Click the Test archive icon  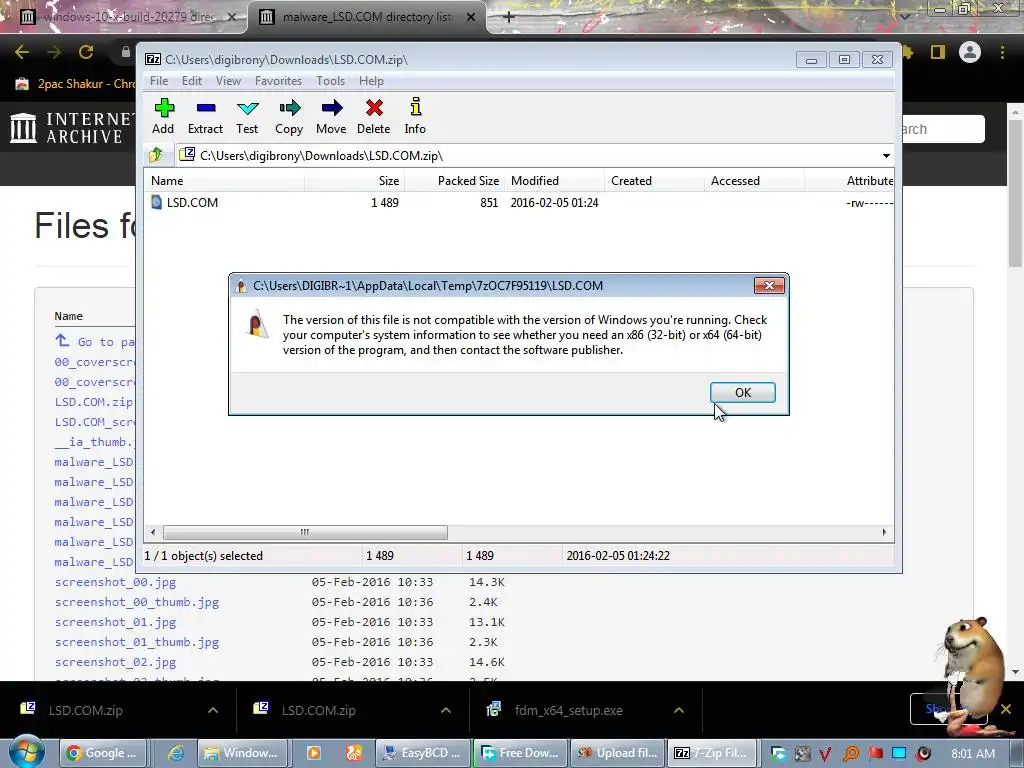[248, 108]
